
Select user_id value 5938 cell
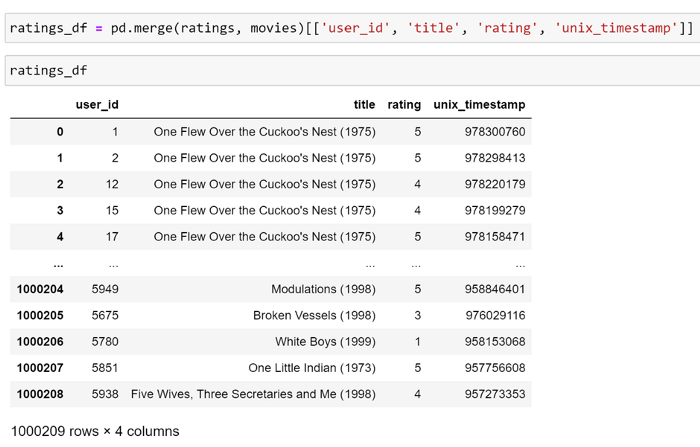click(x=104, y=395)
